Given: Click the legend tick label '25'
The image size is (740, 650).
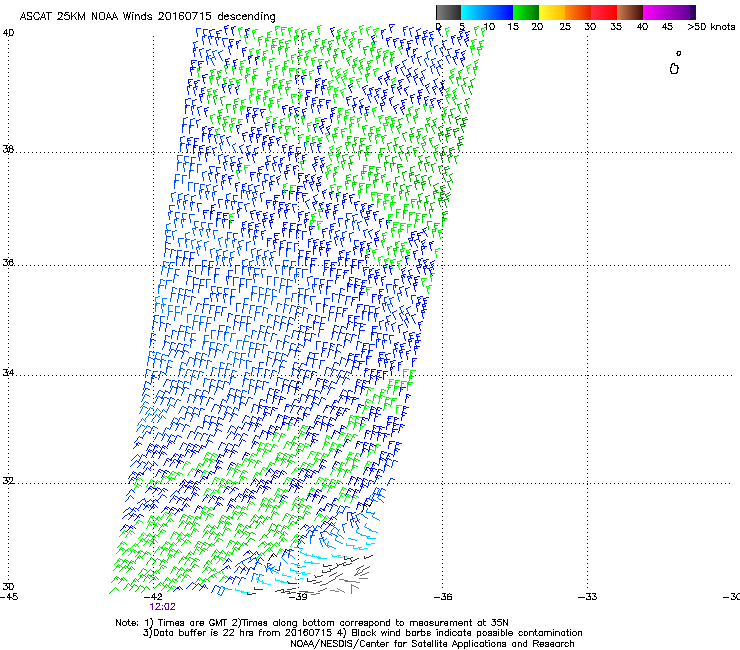Looking at the screenshot, I should 565,26.
